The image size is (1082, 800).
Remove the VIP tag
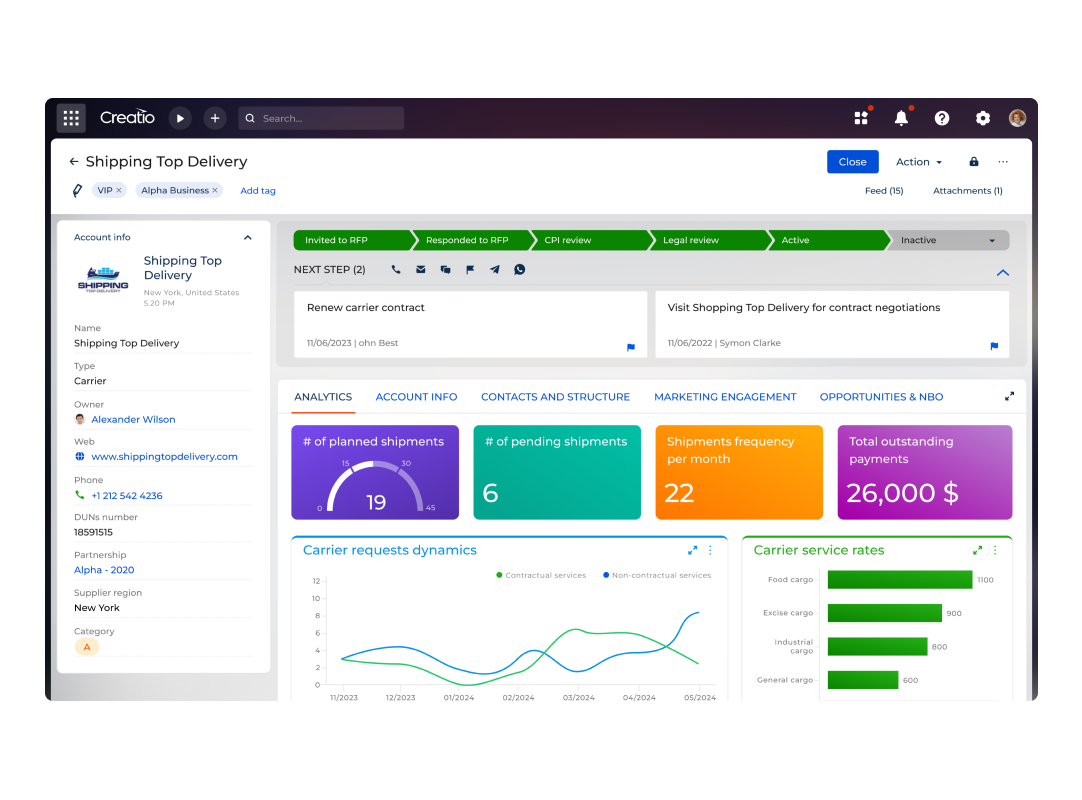119,190
